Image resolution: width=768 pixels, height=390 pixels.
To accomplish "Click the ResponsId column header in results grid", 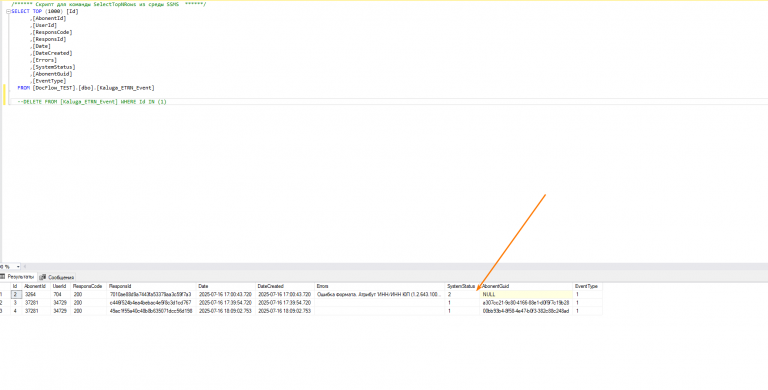I will [x=152, y=286].
